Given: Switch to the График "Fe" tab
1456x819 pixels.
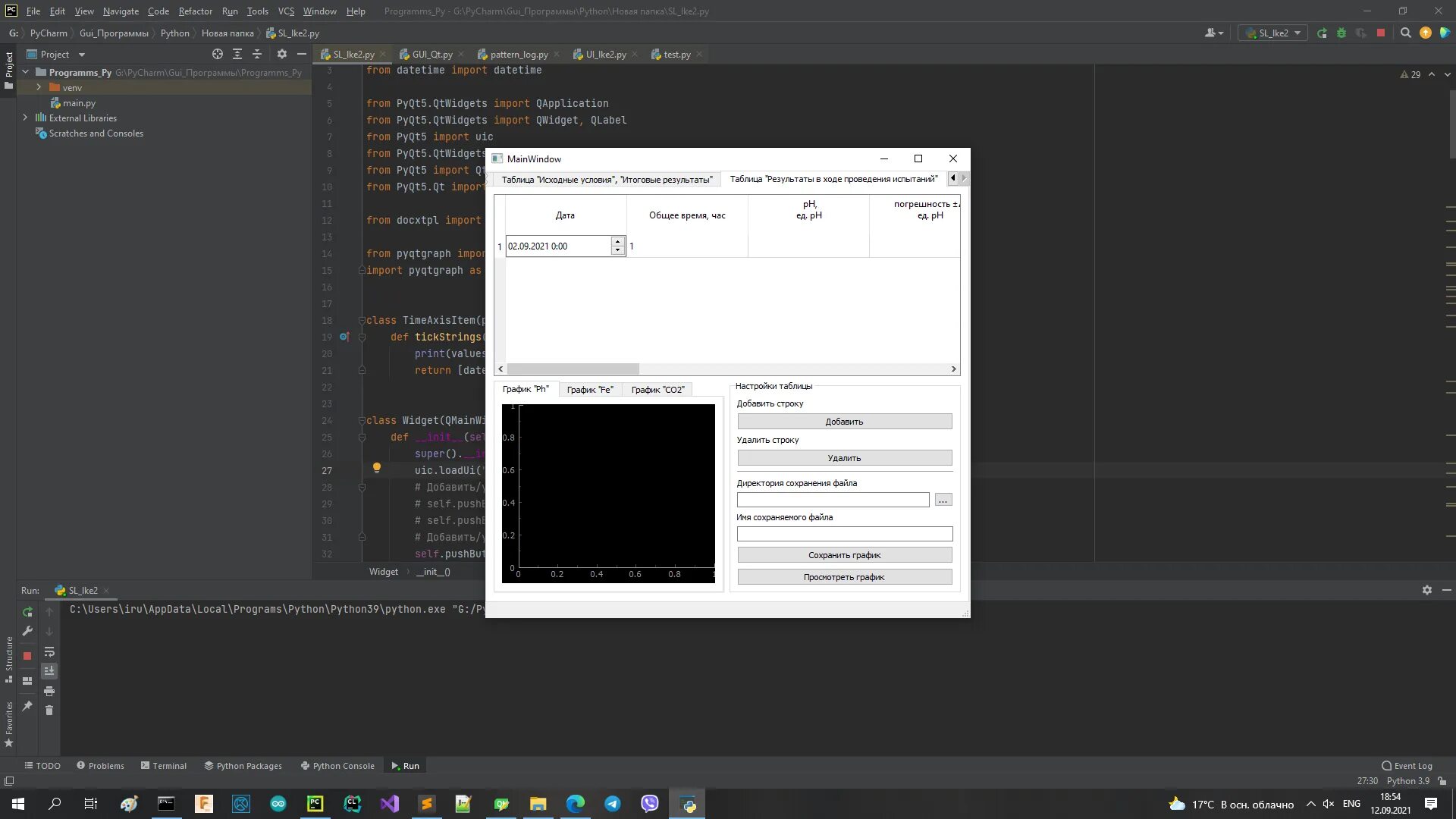Looking at the screenshot, I should pos(590,390).
